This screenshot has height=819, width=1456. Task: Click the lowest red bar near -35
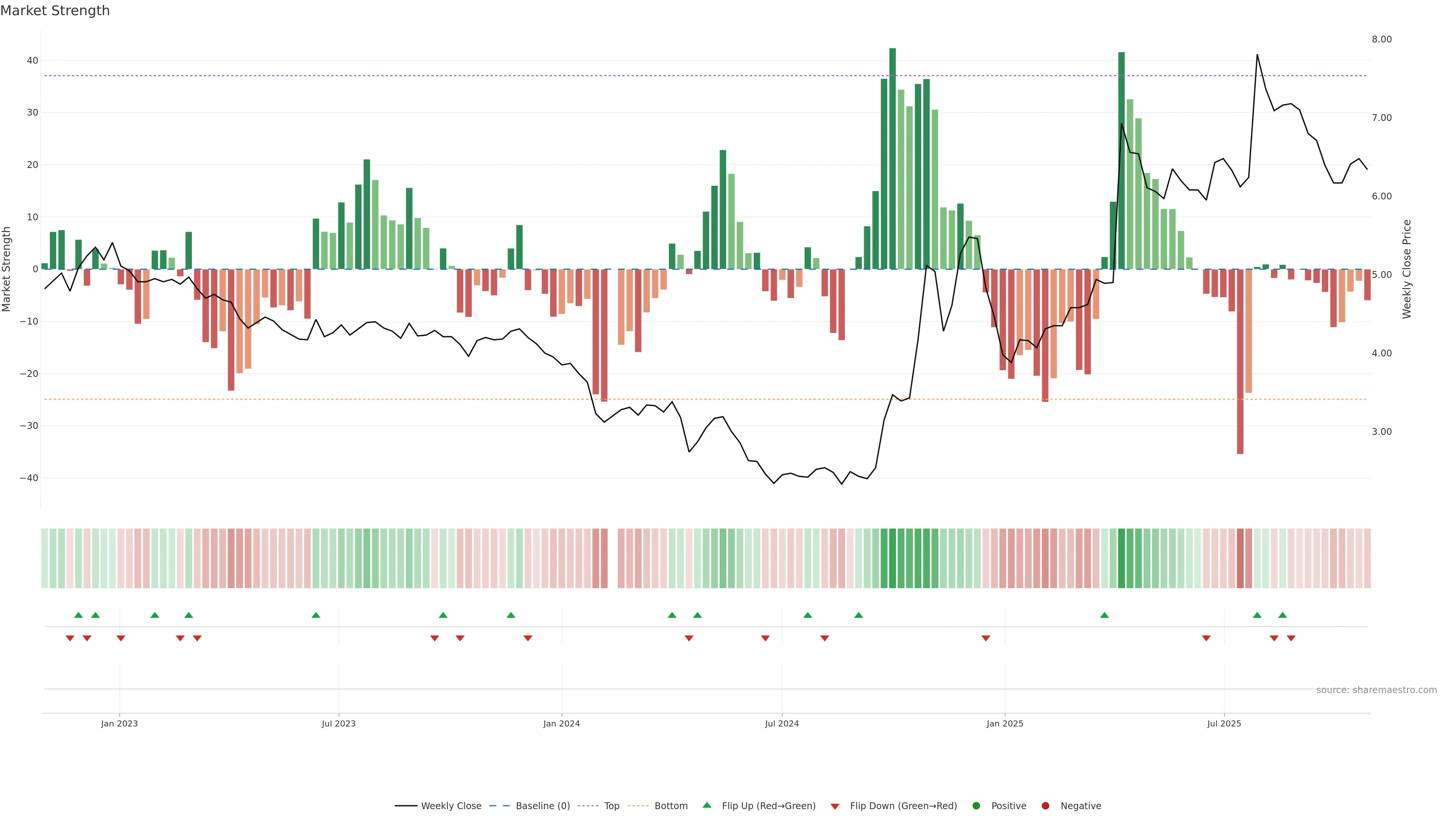(x=1240, y=362)
